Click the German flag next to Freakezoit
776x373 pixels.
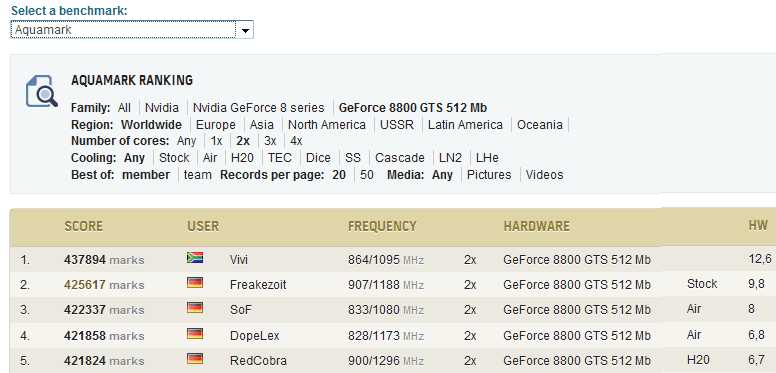click(x=195, y=283)
